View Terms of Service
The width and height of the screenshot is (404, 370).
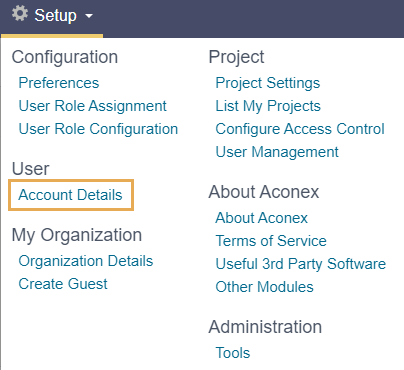(271, 241)
